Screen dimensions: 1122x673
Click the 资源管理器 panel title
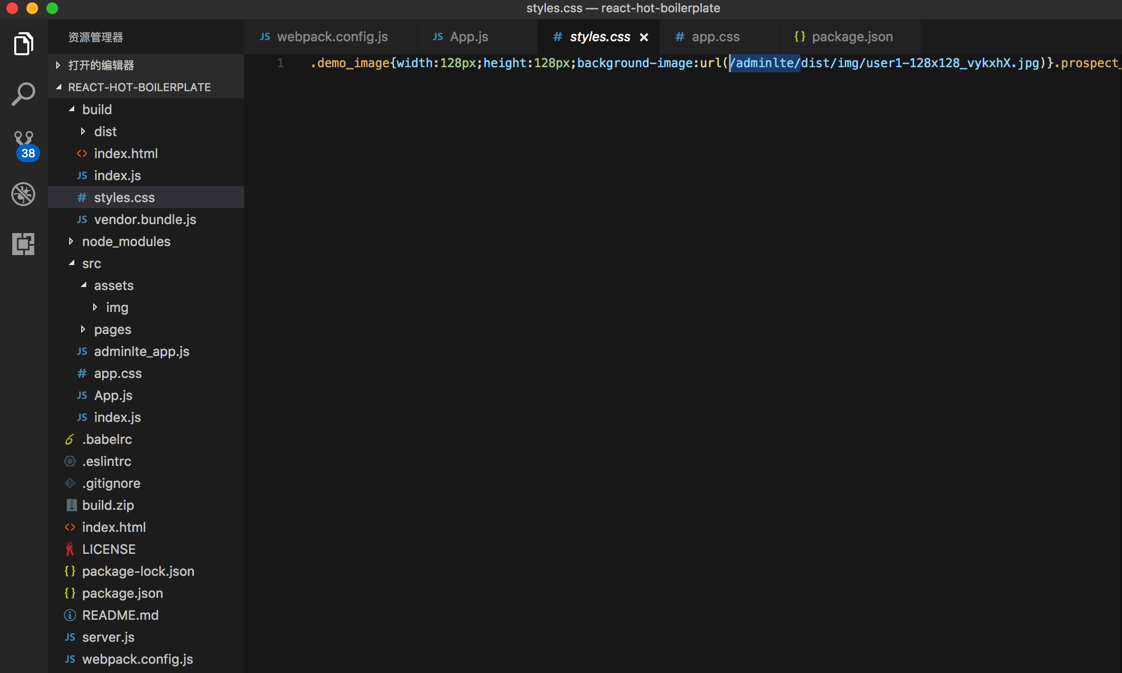96,37
